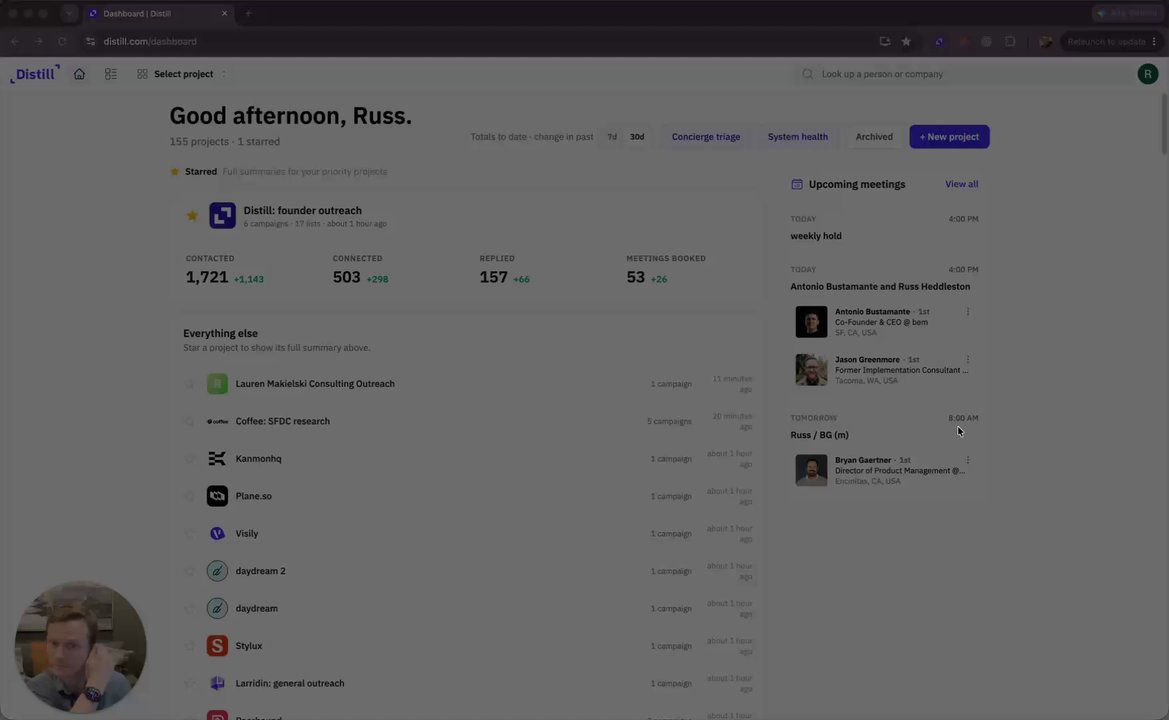Open the Chrome three-dot menu
Image resolution: width=1169 pixels, height=720 pixels.
coord(1154,42)
